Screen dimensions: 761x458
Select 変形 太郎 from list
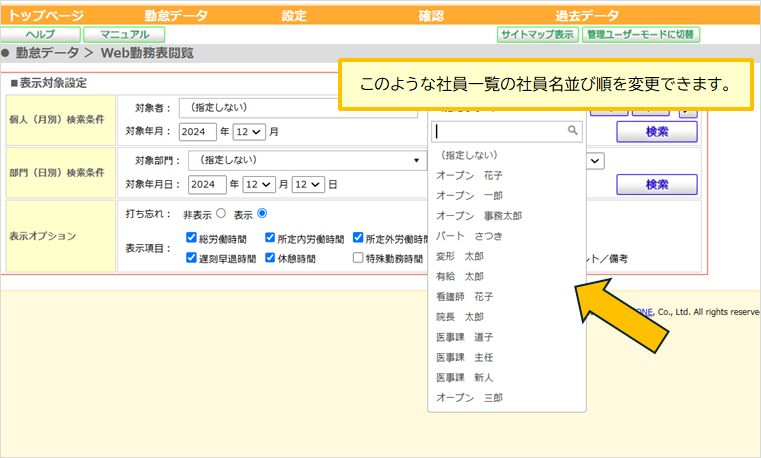[507, 256]
